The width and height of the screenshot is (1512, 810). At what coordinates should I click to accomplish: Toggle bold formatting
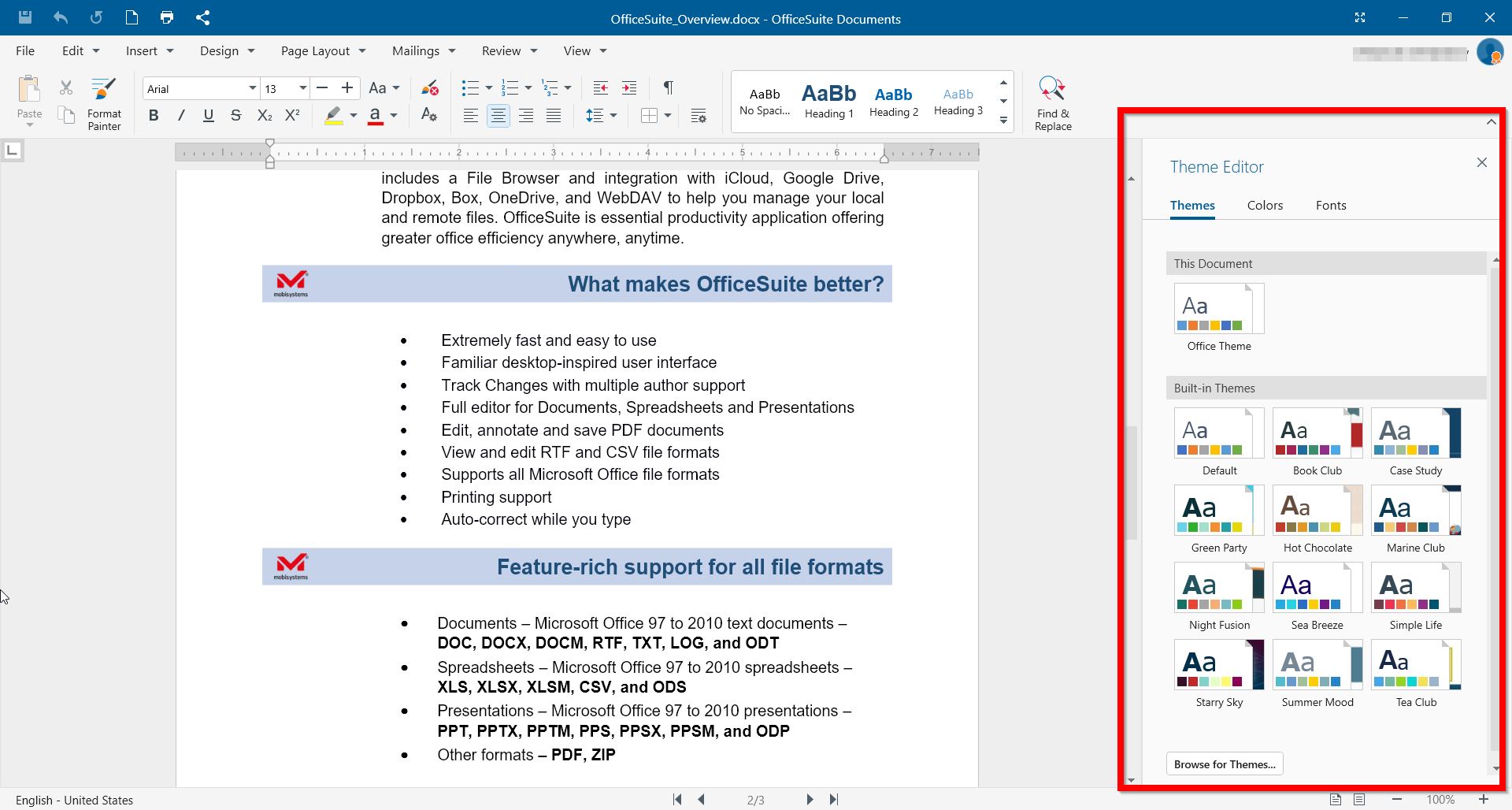coord(154,116)
